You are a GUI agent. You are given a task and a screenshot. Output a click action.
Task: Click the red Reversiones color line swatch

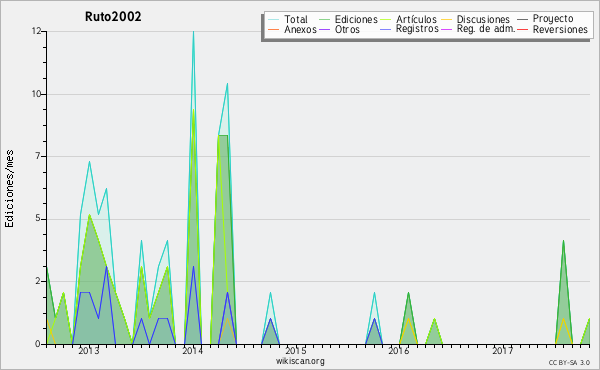tap(522, 29)
